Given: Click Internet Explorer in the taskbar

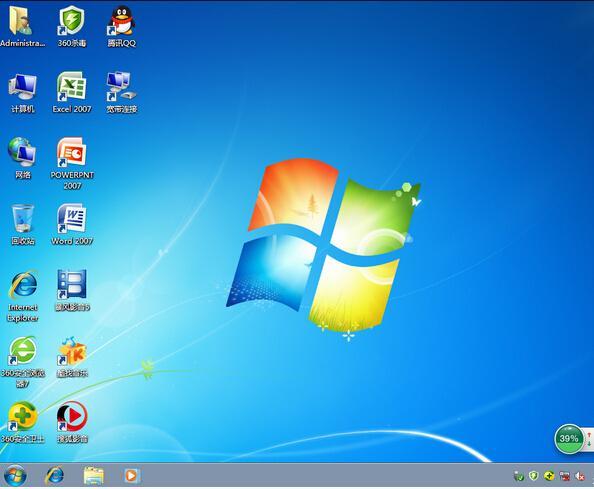Looking at the screenshot, I should 54,475.
